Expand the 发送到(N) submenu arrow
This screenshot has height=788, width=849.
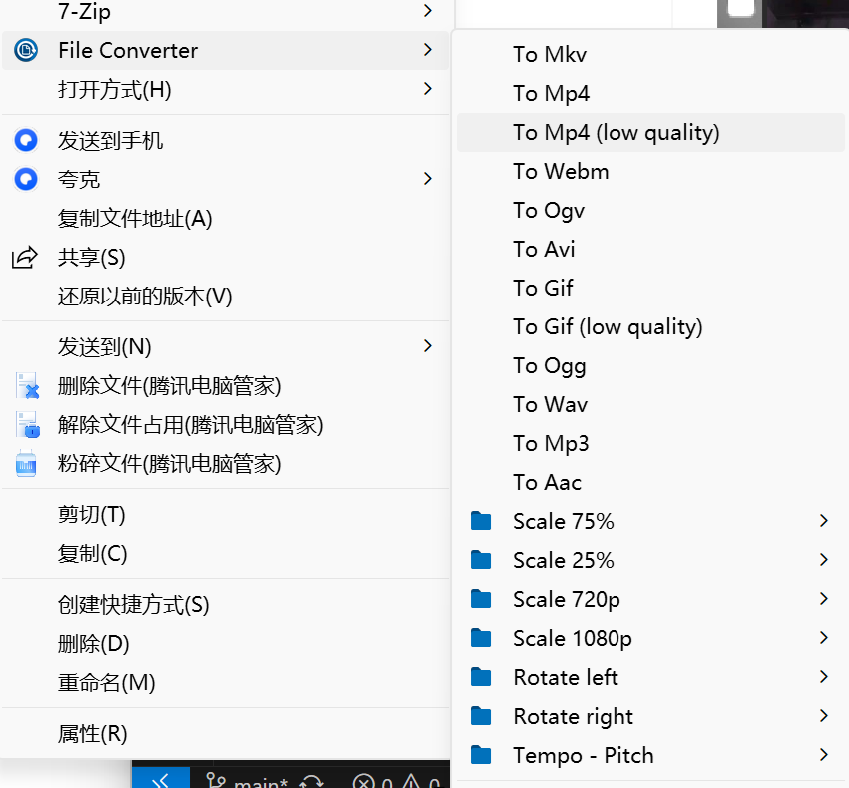coord(428,346)
